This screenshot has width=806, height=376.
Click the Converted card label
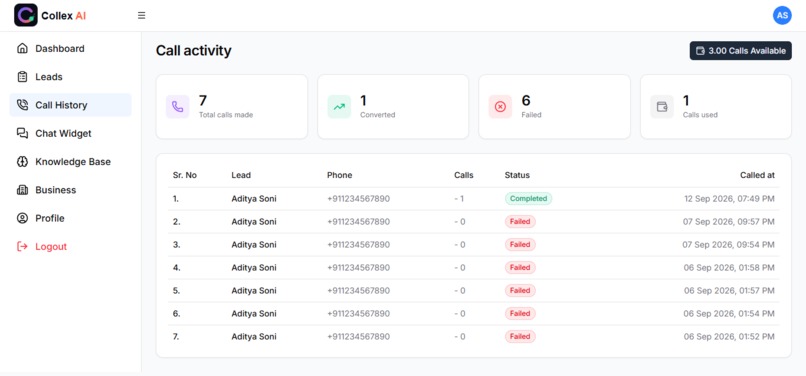point(377,115)
